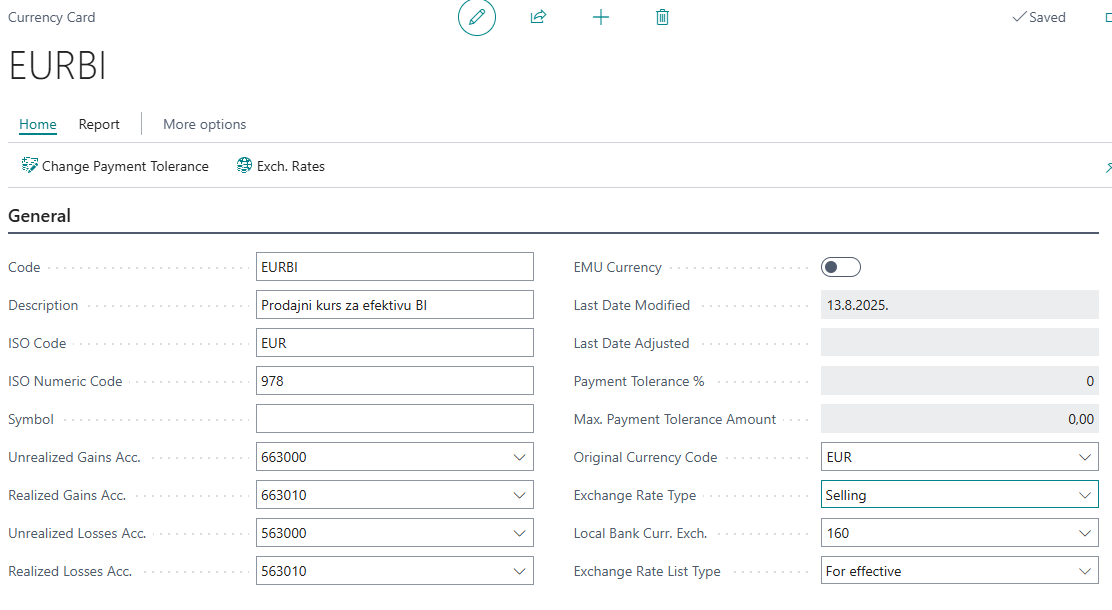Screen dimensions: 1112x610
Task: Collapse the General section header
Action: [x=40, y=216]
